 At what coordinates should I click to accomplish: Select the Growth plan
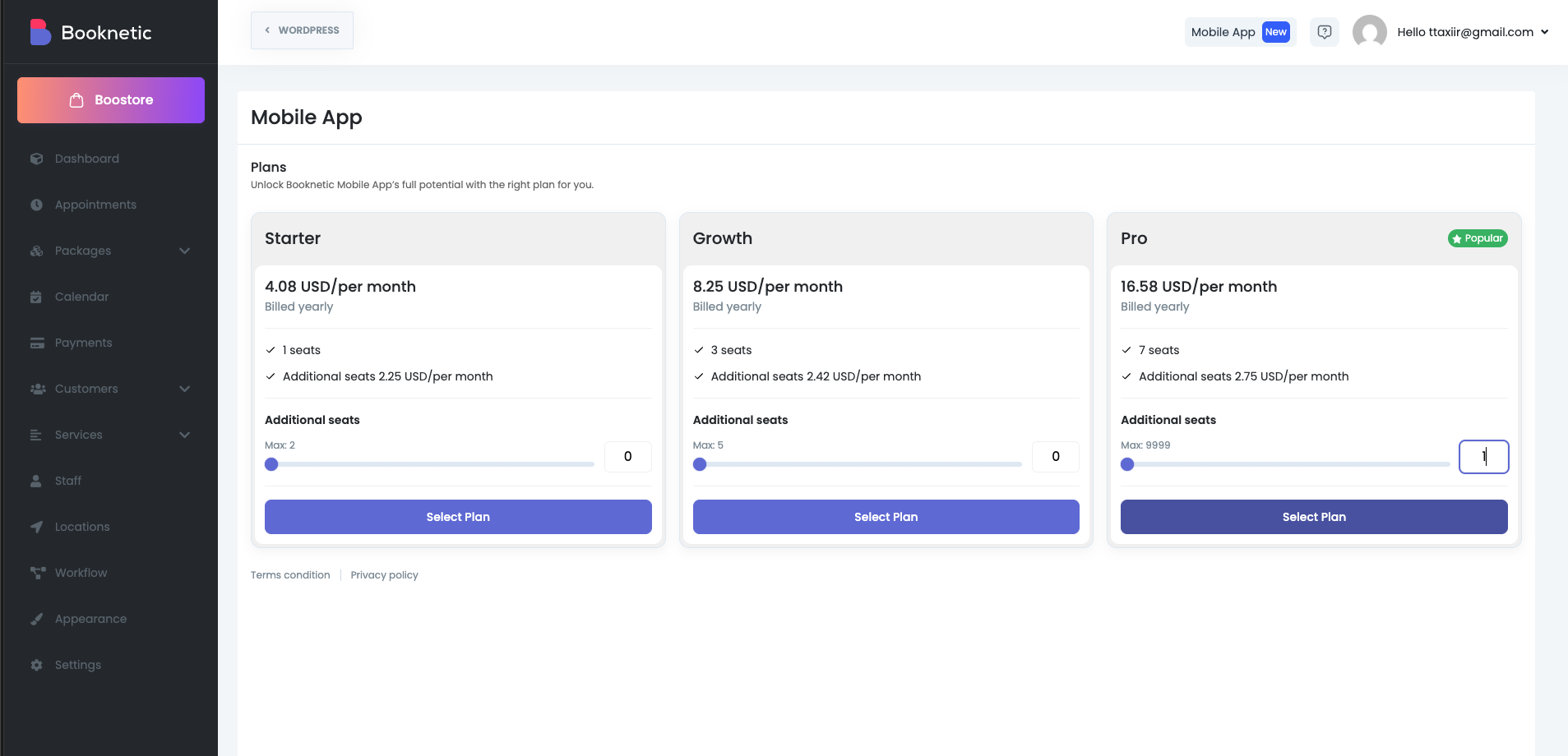tap(886, 517)
